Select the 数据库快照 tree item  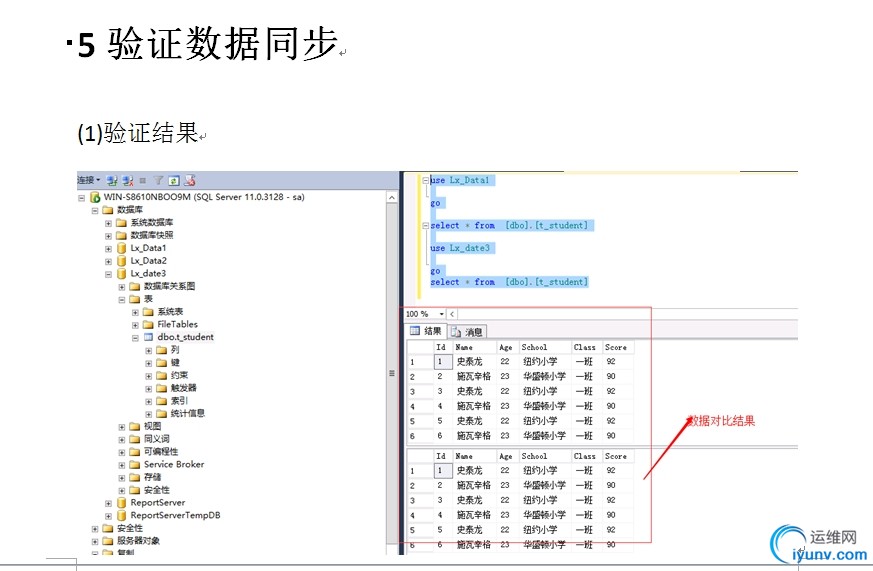(152, 235)
